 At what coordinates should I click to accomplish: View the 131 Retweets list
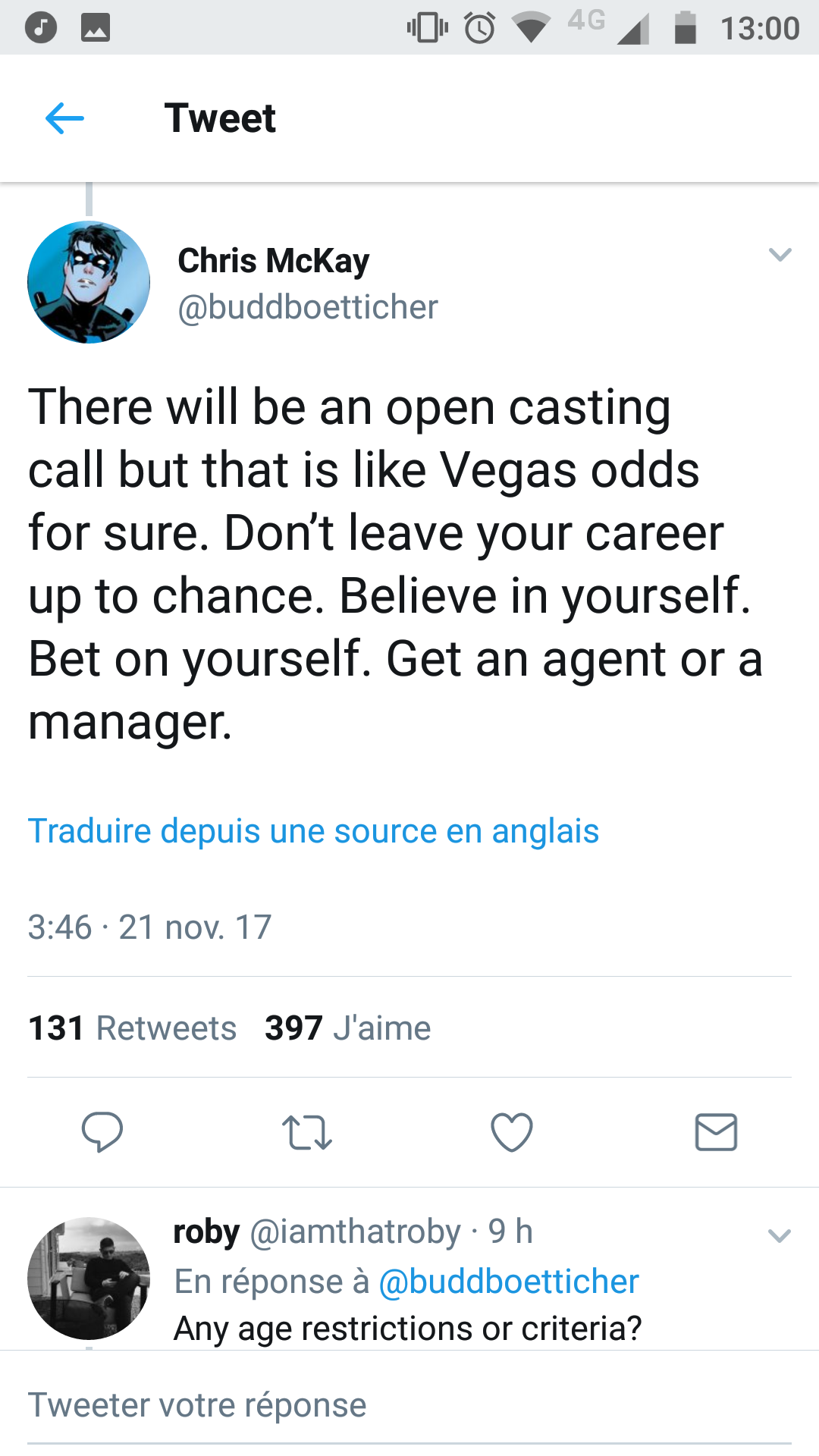(133, 1028)
